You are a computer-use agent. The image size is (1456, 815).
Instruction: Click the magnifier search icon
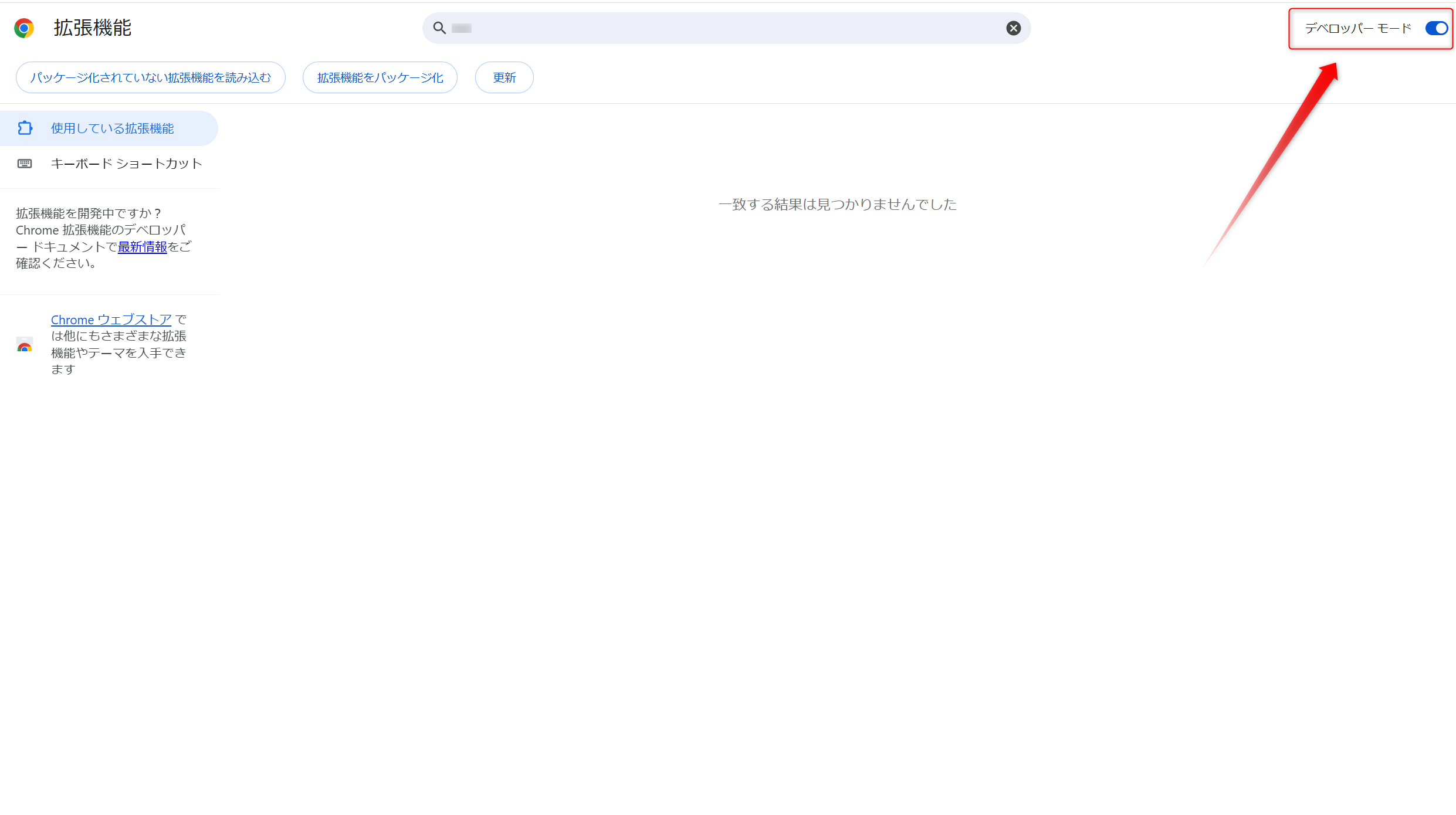coord(439,28)
